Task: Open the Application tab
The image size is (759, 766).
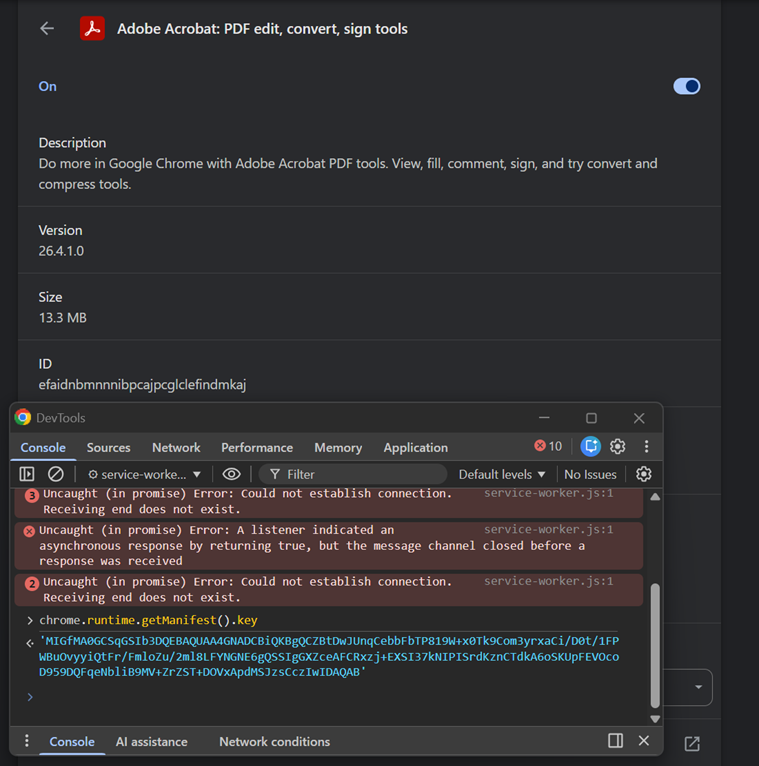Action: point(416,447)
